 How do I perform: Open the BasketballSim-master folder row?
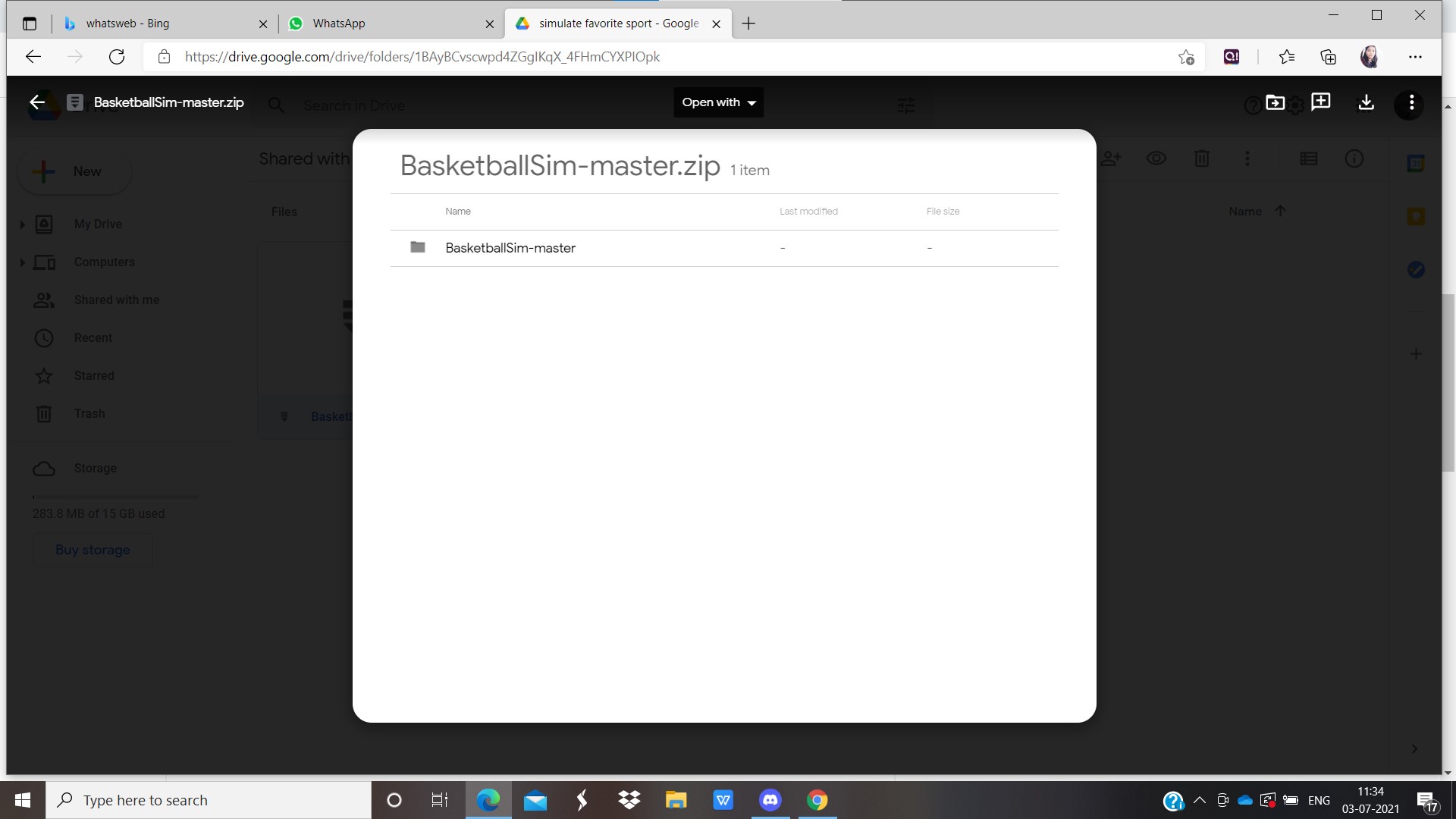510,248
